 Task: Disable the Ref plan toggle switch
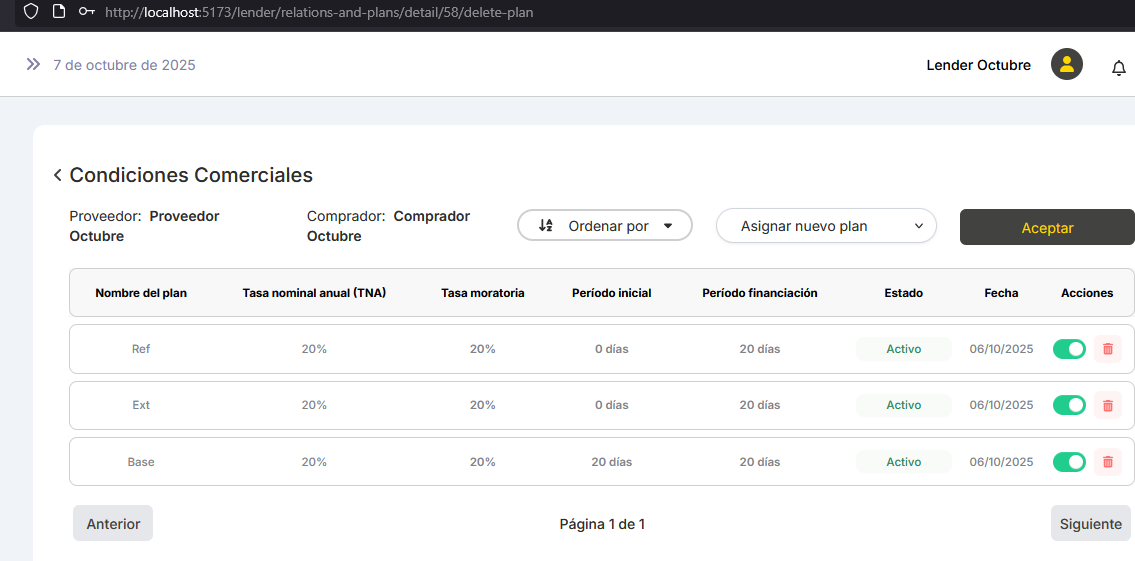tap(1069, 349)
